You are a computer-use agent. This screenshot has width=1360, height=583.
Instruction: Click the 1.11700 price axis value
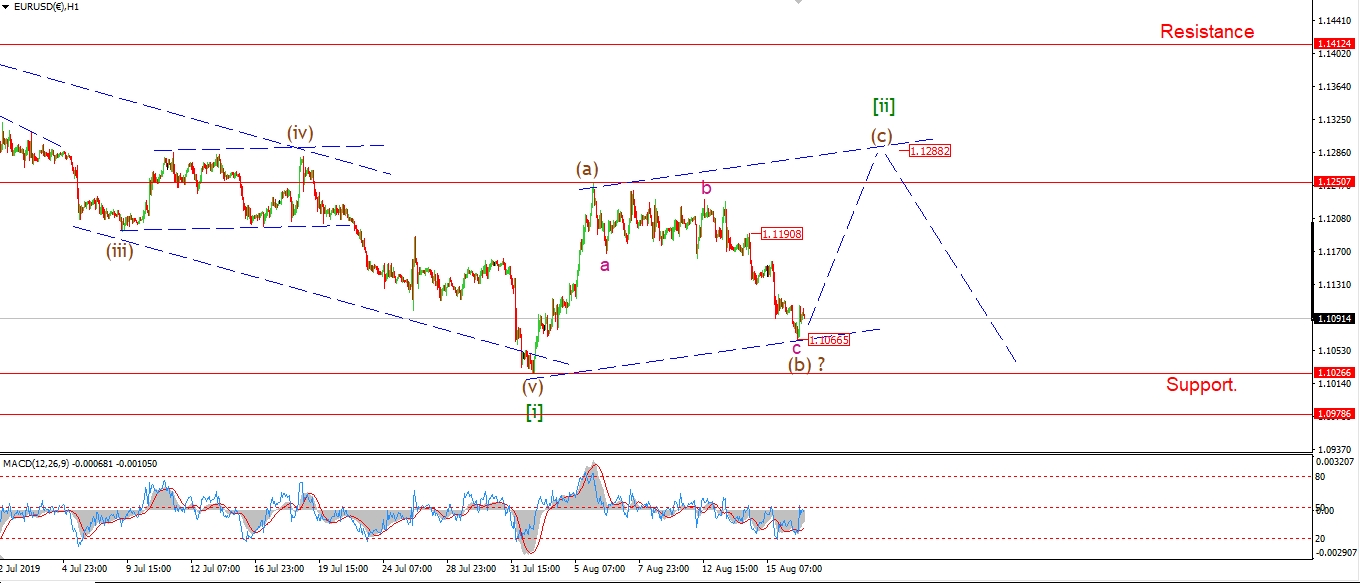coord(1335,251)
